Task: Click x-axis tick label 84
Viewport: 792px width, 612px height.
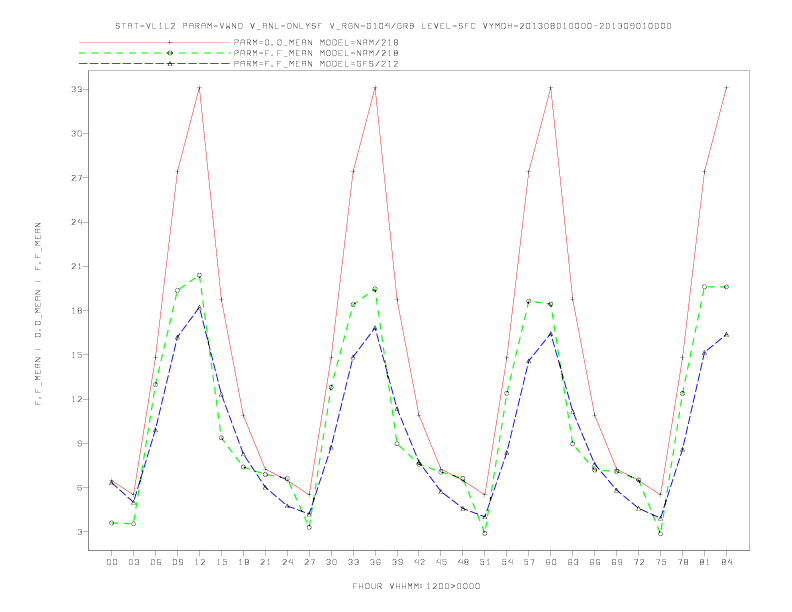Action: [727, 562]
